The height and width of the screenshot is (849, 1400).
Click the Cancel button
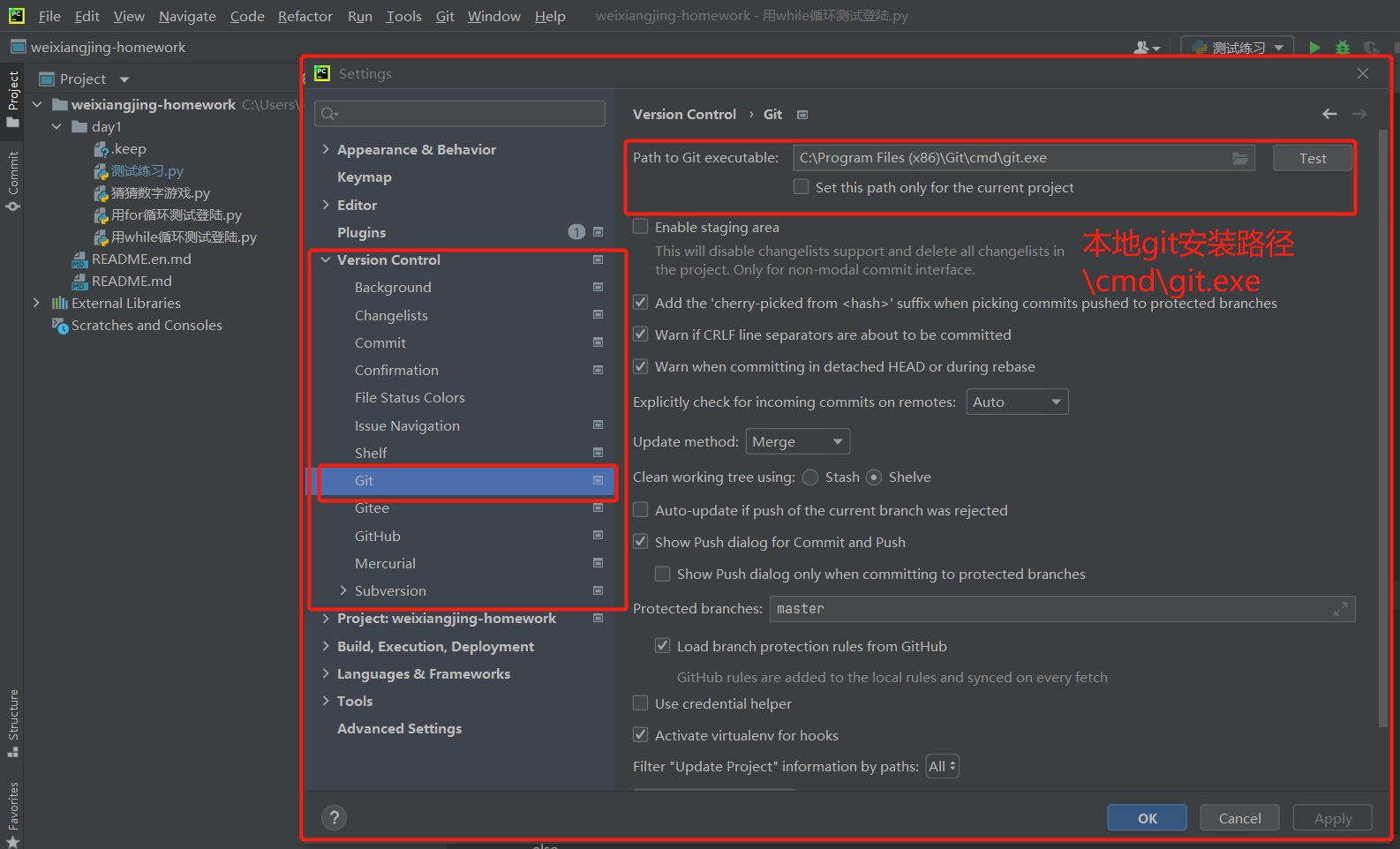coord(1239,818)
